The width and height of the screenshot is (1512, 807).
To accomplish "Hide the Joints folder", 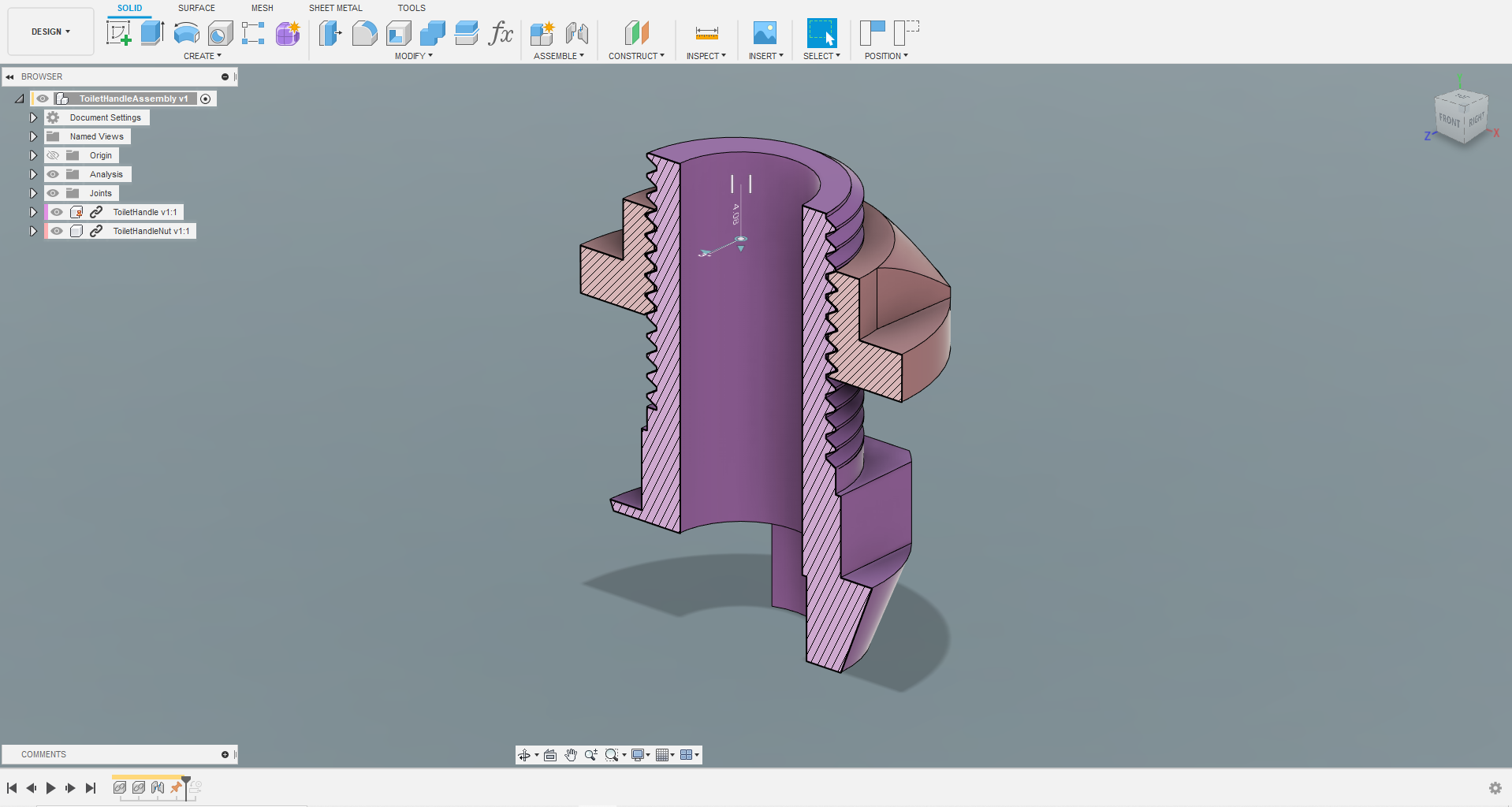I will [x=53, y=193].
